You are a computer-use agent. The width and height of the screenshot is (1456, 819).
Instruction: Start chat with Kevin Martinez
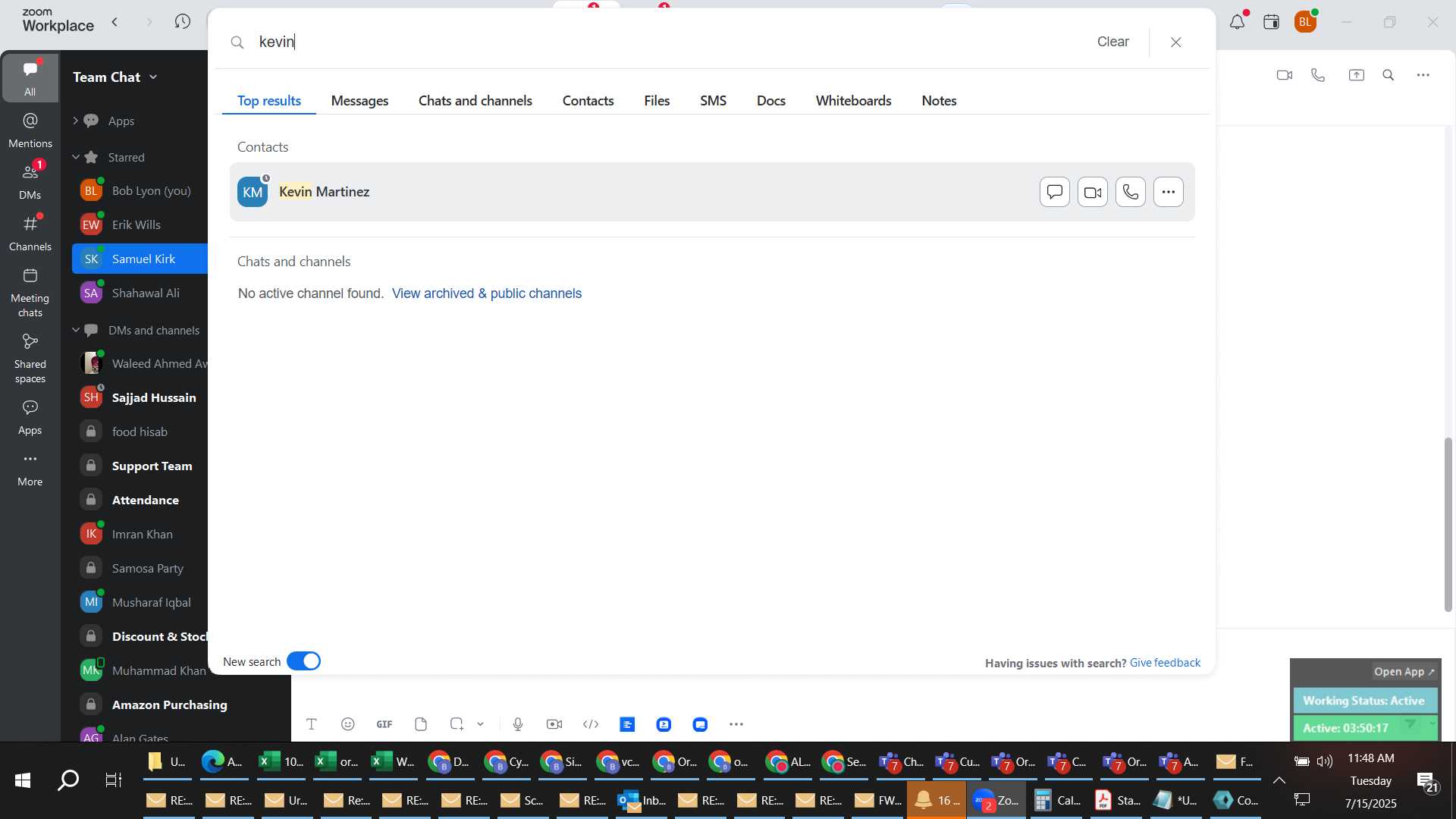(1054, 193)
